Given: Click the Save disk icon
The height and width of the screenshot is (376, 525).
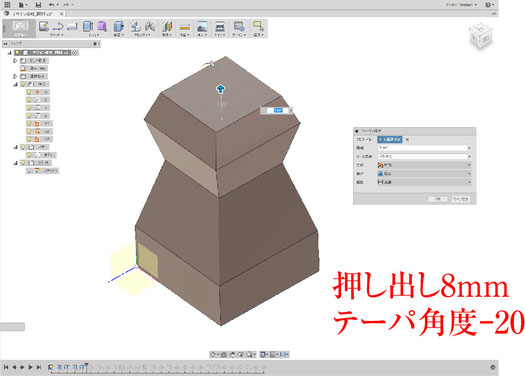Looking at the screenshot, I should tap(38, 5).
